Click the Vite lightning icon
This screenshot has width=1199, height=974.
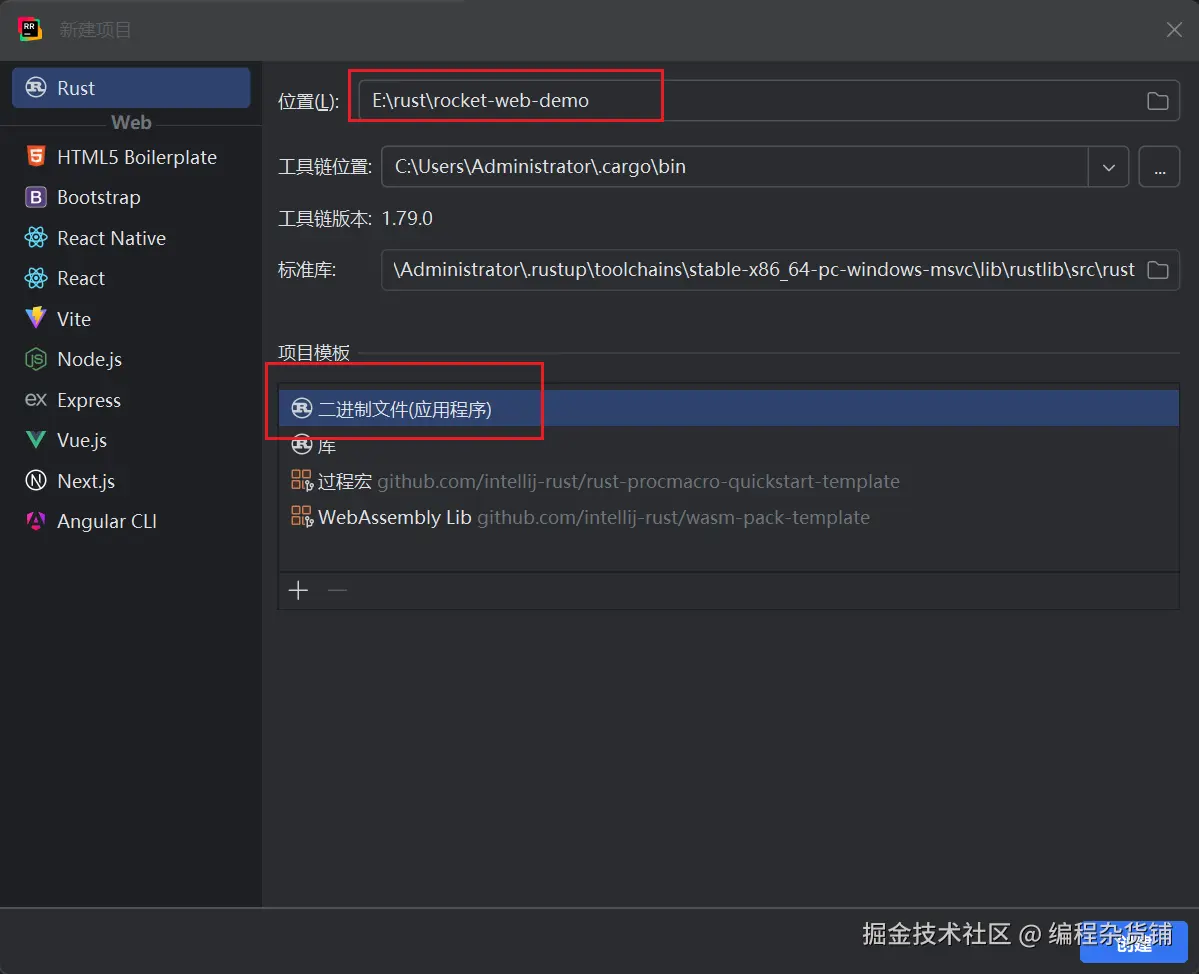tap(36, 318)
